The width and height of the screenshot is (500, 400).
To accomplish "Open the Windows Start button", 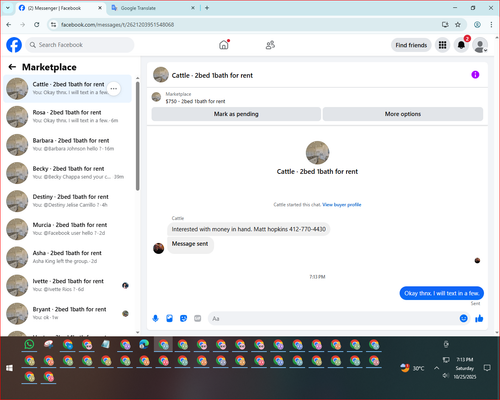I will [x=9, y=368].
